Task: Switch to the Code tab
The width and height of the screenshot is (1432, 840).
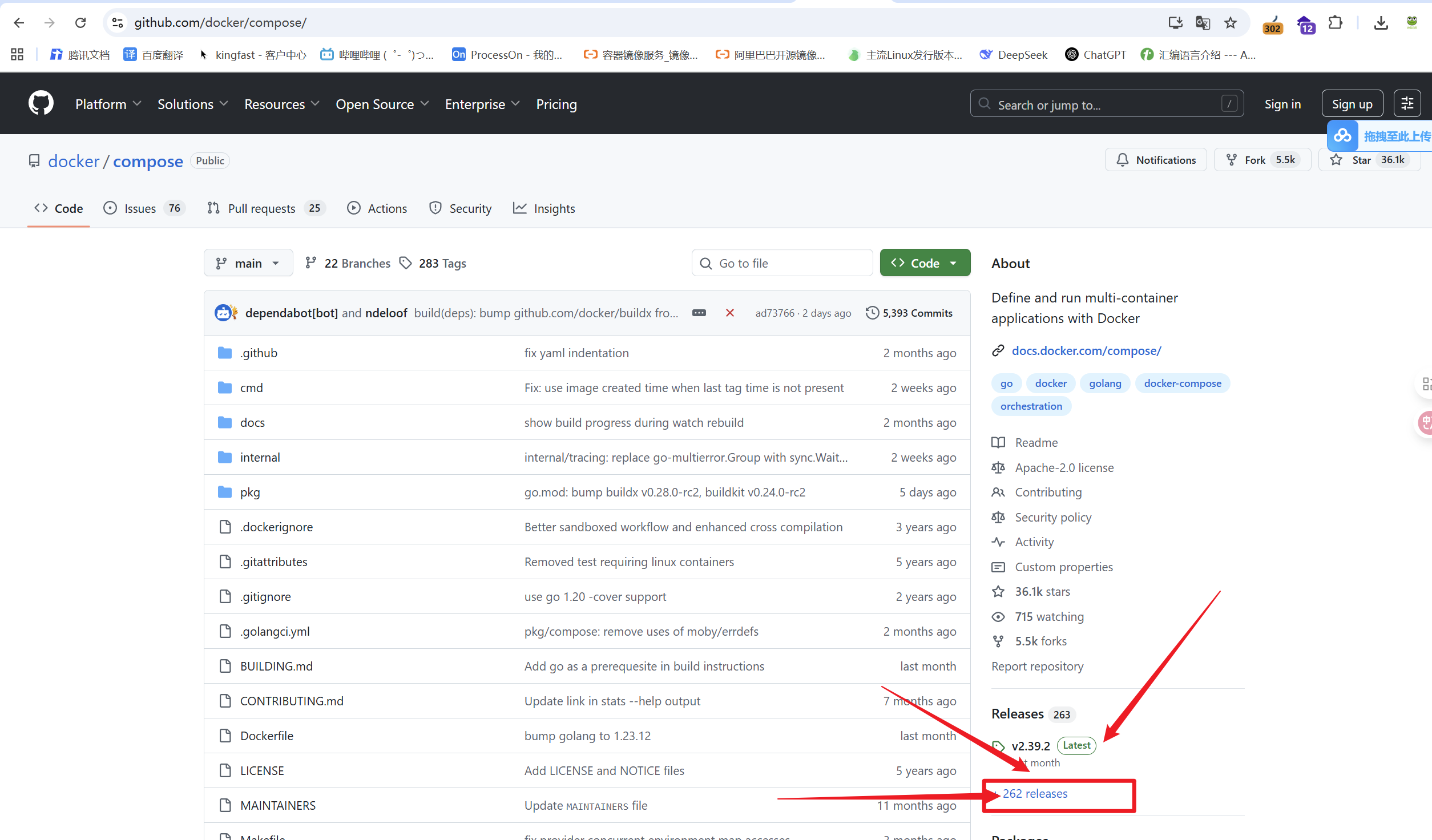Action: coord(59,208)
